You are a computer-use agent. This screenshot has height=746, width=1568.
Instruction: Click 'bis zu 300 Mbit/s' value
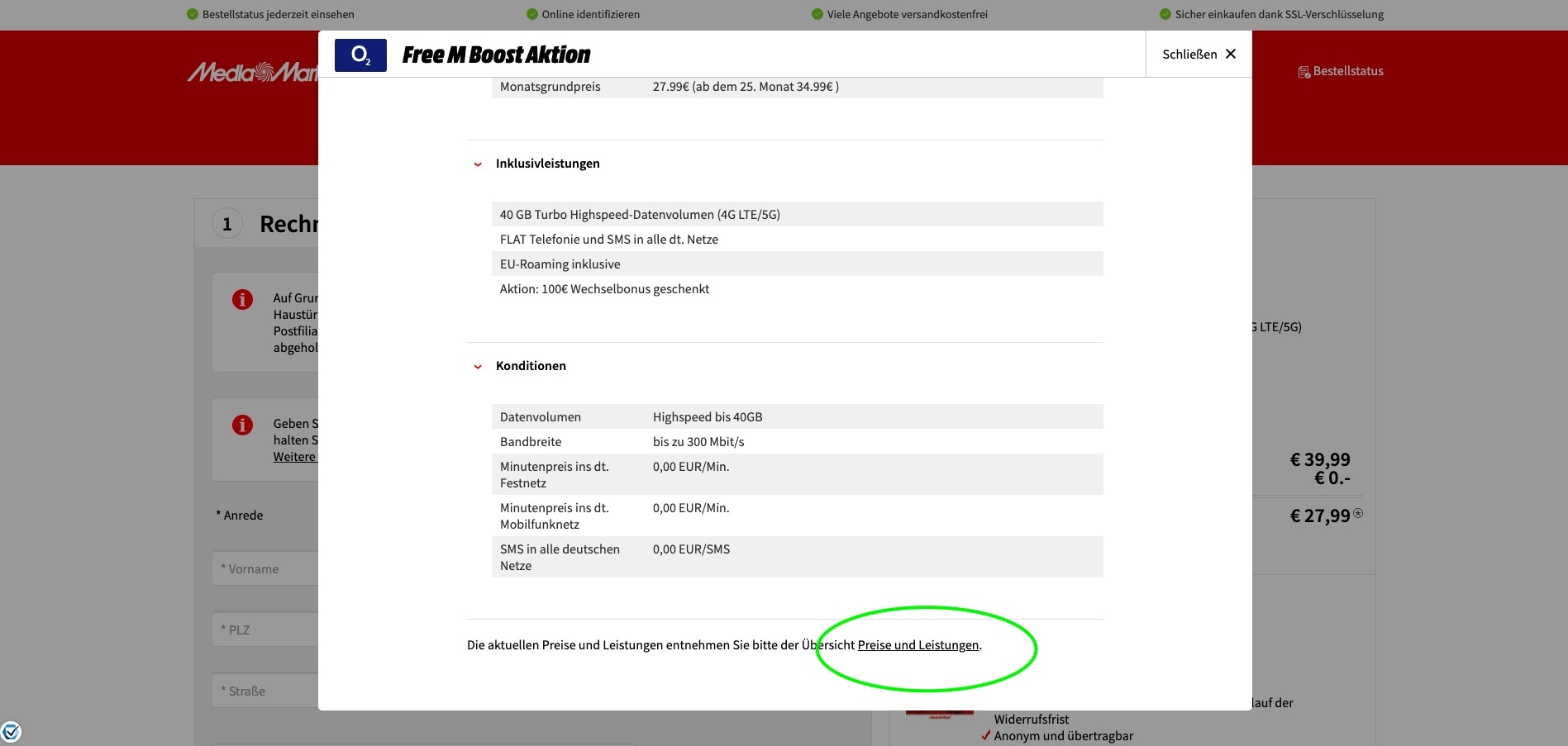698,442
